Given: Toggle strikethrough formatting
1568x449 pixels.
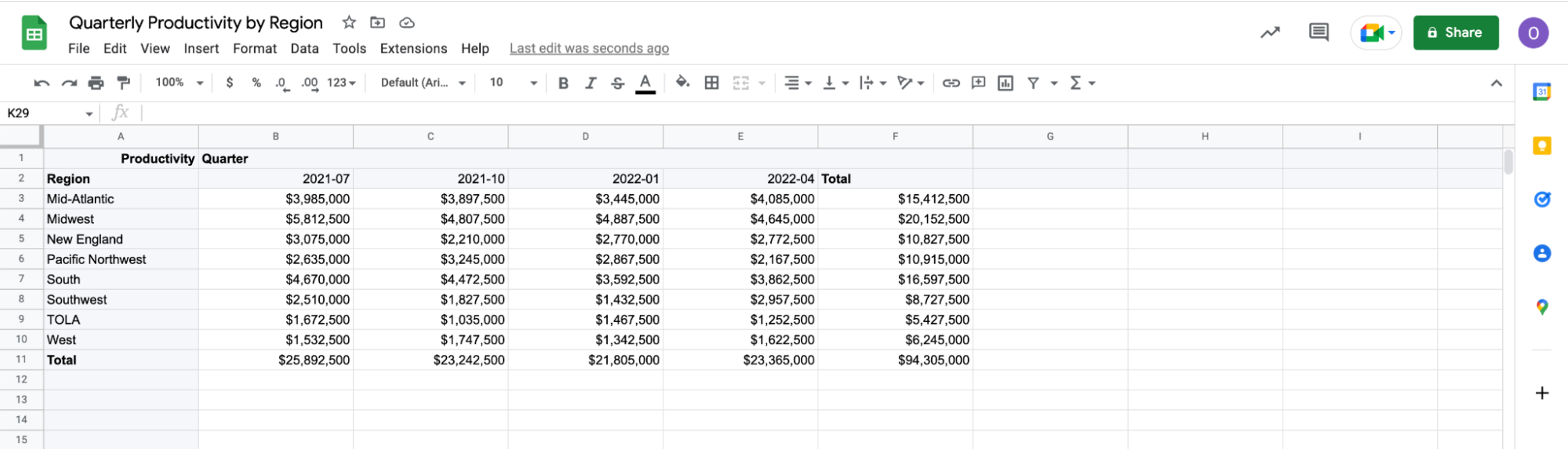Looking at the screenshot, I should pyautogui.click(x=617, y=83).
